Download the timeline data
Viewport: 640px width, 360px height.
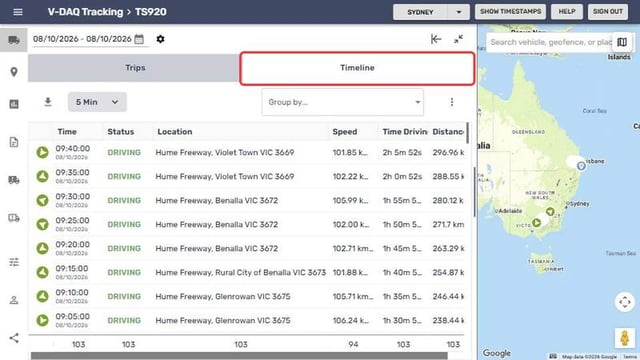click(48, 102)
